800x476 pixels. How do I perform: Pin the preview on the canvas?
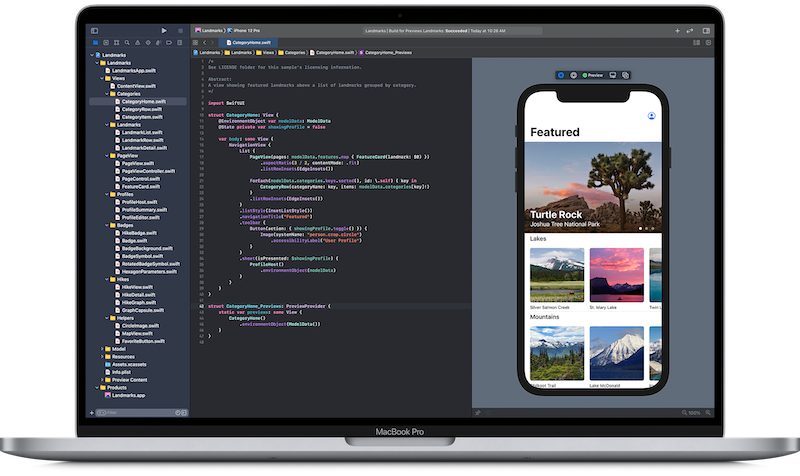coord(478,413)
